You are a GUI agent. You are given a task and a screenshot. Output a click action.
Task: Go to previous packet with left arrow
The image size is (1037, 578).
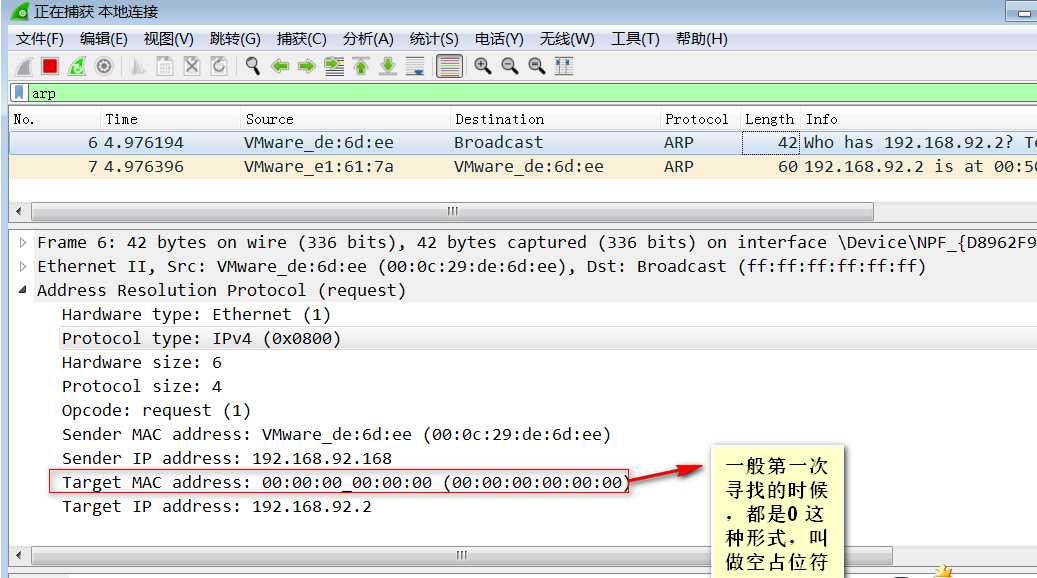point(280,66)
